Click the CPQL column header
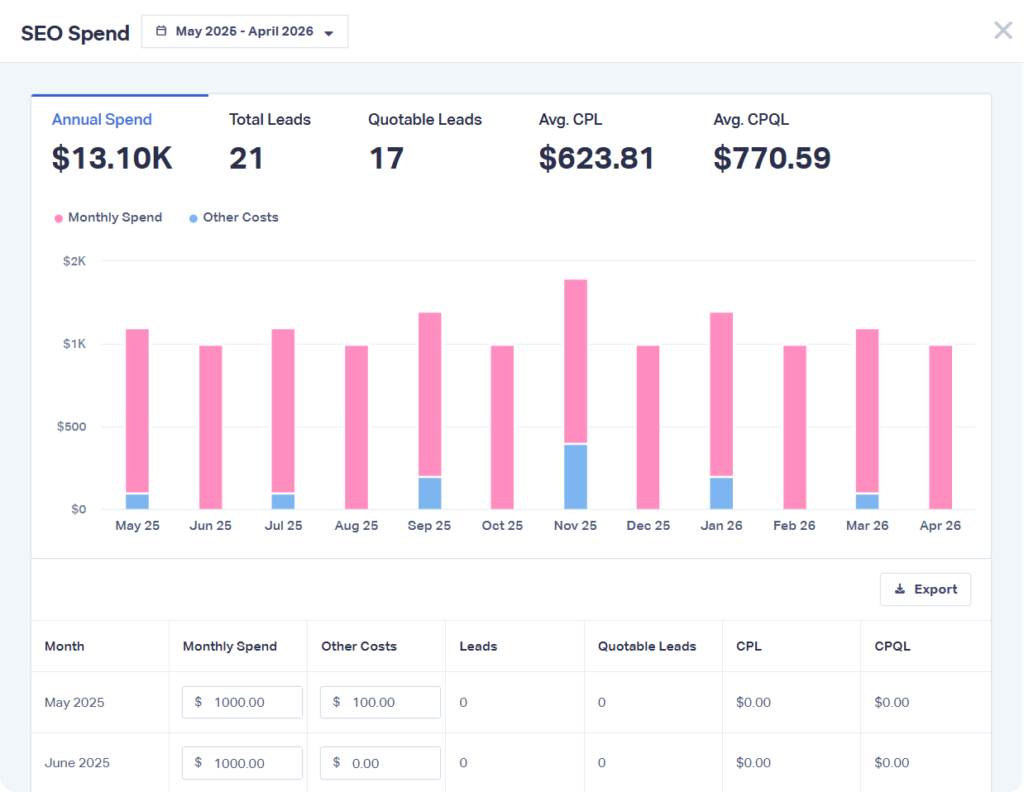The width and height of the screenshot is (1024, 792). [891, 646]
